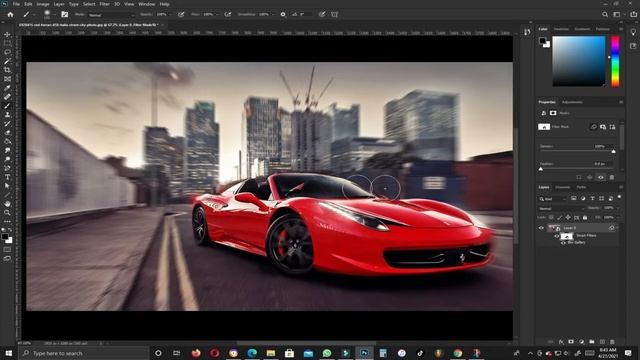
Task: Open the Filter menu
Action: click(x=104, y=4)
